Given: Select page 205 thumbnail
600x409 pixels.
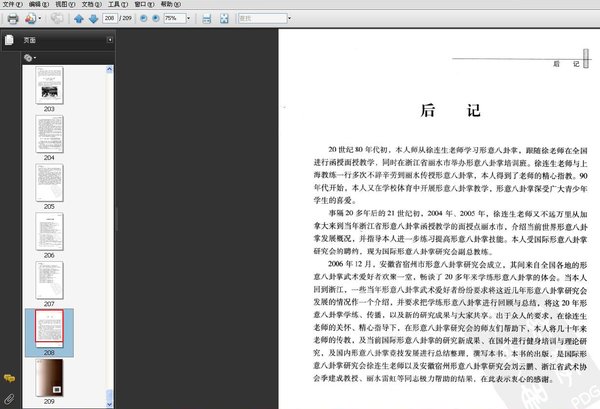Looking at the screenshot, I should click(x=49, y=183).
